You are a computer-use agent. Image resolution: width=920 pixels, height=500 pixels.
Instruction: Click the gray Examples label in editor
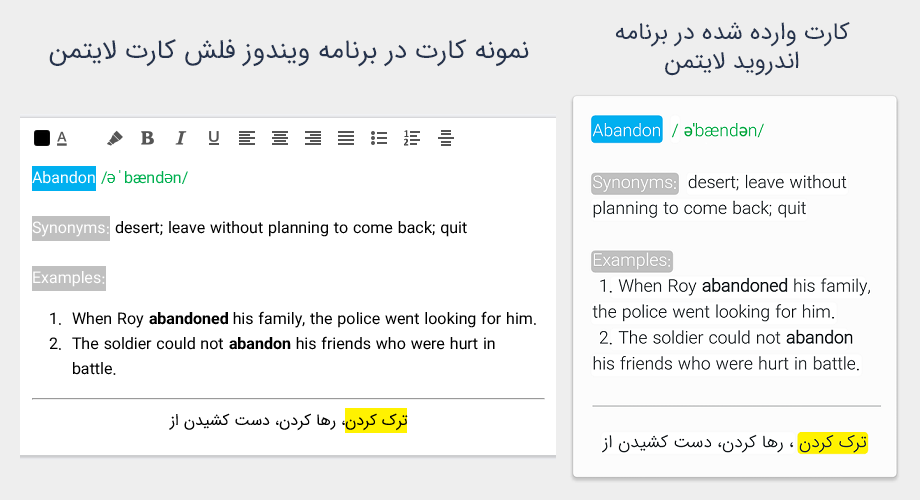(x=69, y=278)
